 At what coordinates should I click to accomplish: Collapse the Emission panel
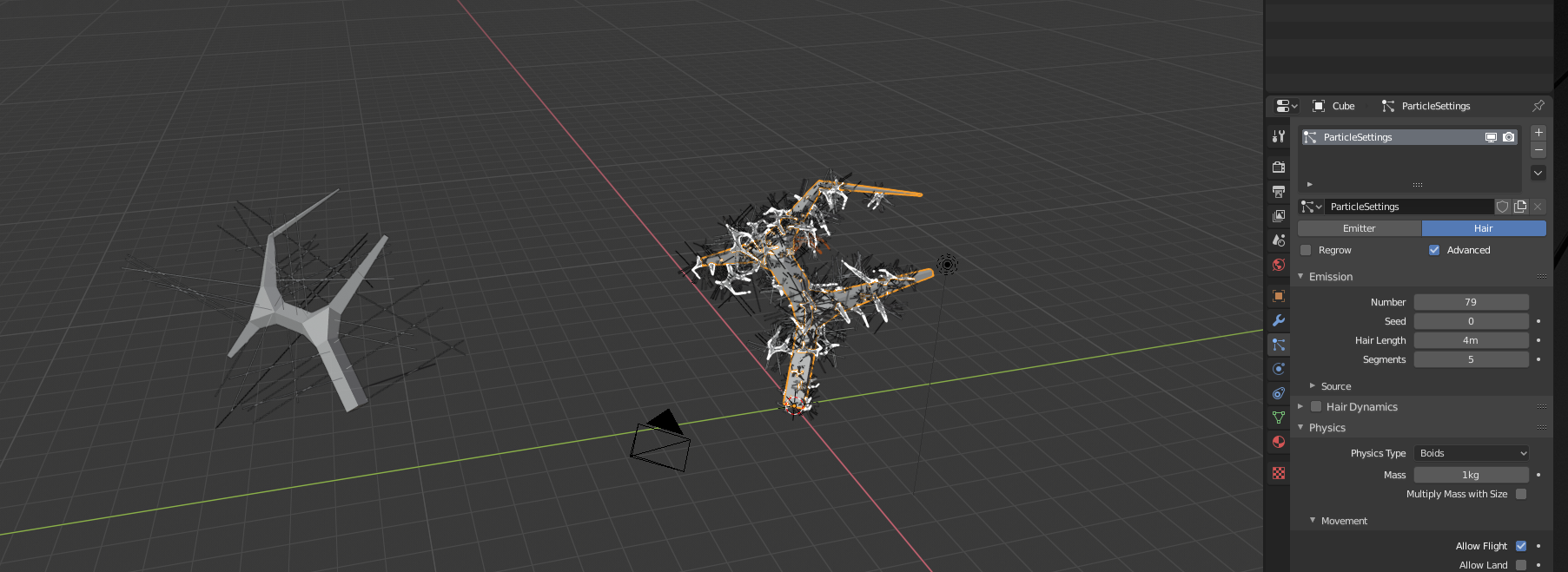click(1300, 276)
